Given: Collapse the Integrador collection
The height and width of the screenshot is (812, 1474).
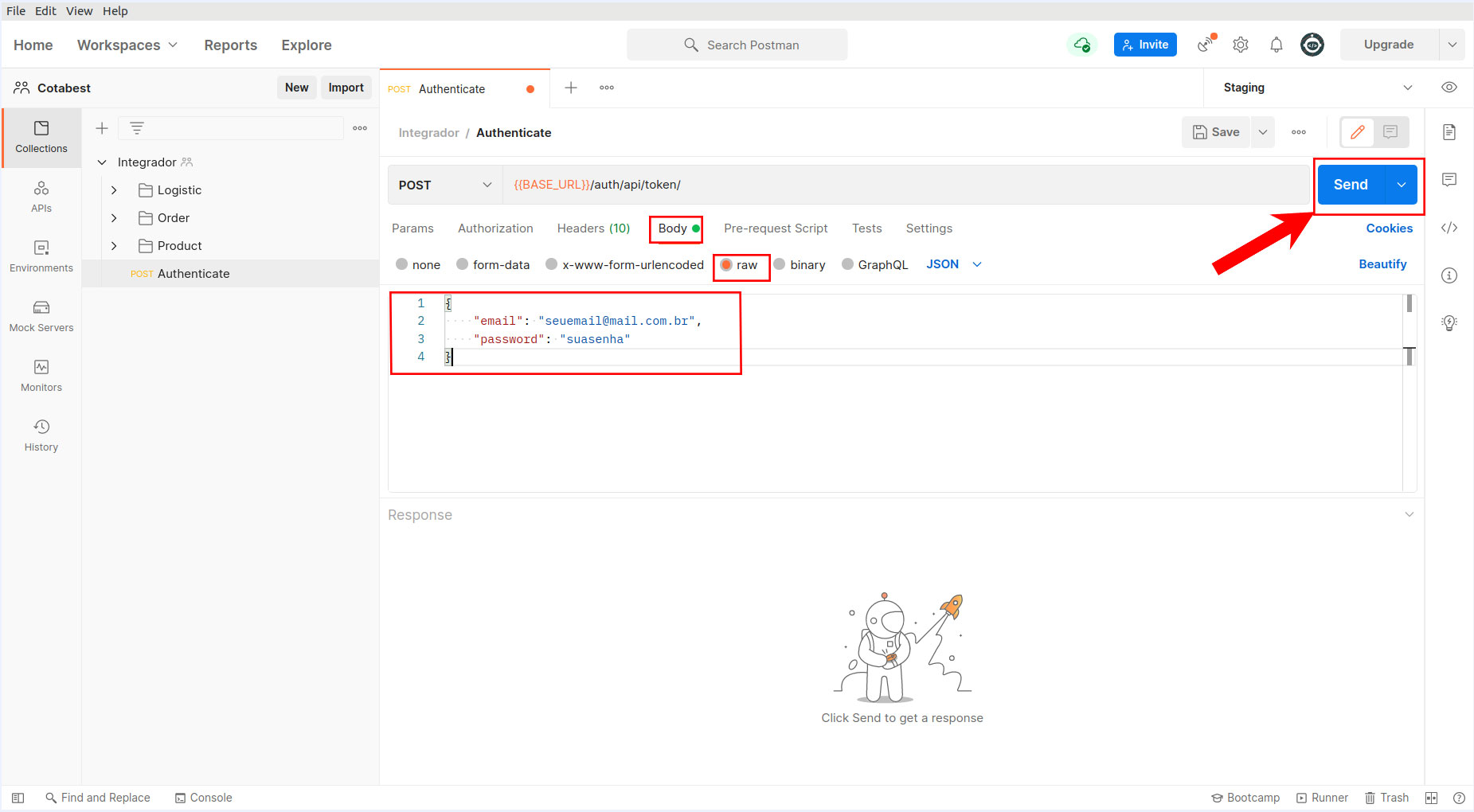Looking at the screenshot, I should click(x=102, y=162).
